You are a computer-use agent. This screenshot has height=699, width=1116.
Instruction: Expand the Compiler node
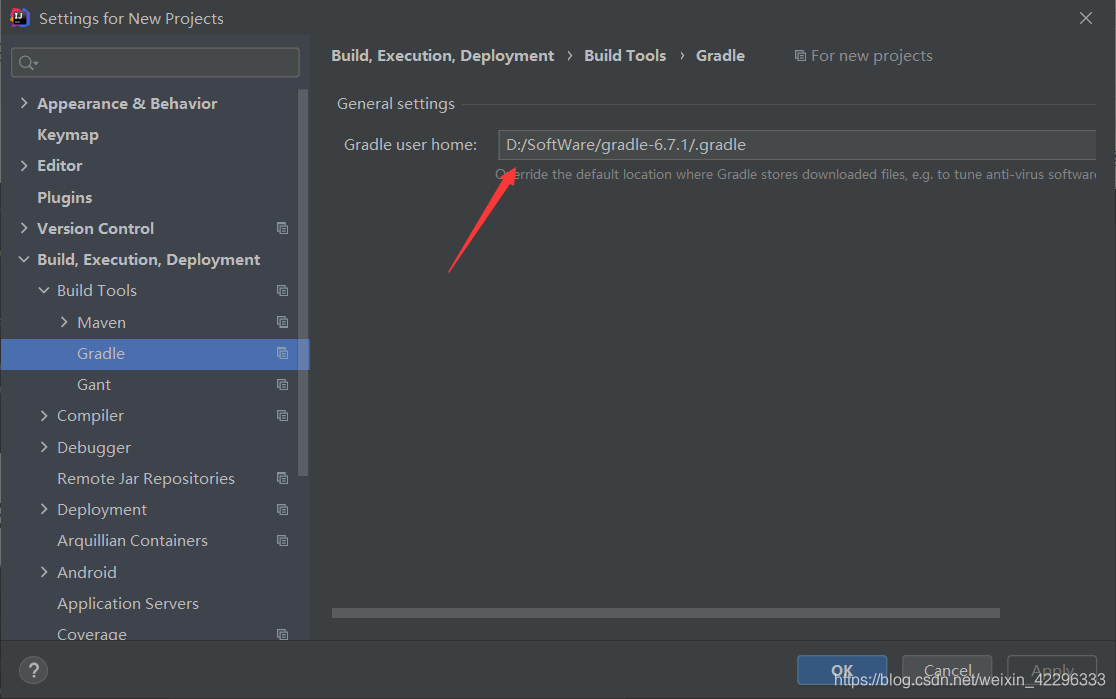pyautogui.click(x=44, y=416)
